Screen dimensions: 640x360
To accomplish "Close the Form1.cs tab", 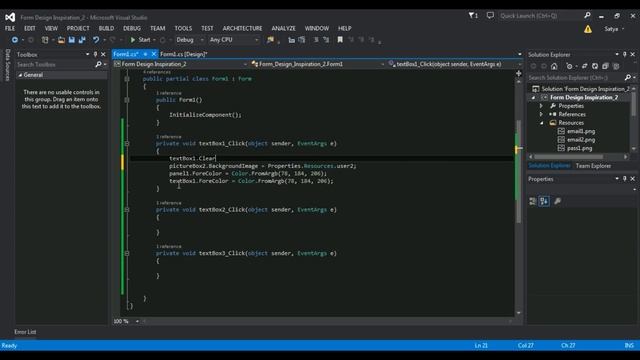I will (153, 54).
